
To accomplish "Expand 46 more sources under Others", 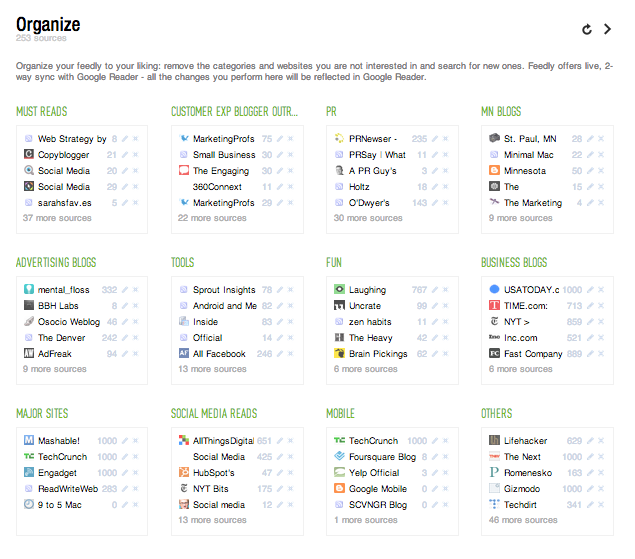I will [x=523, y=520].
